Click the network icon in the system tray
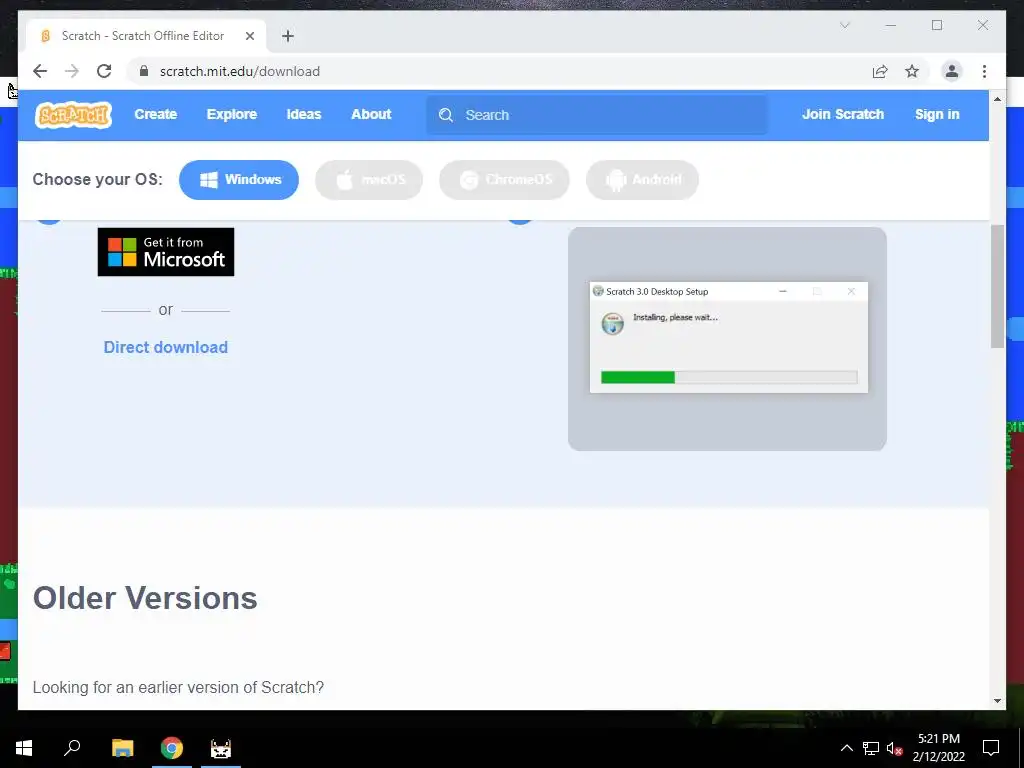This screenshot has width=1024, height=768. coord(871,748)
